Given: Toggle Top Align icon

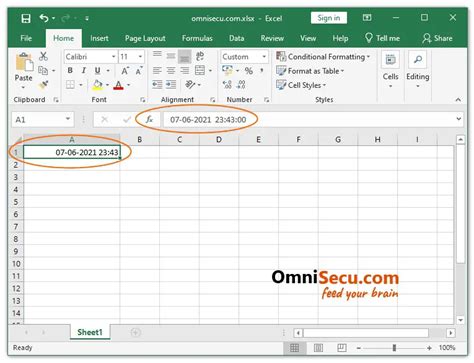Looking at the screenshot, I should click(157, 55).
